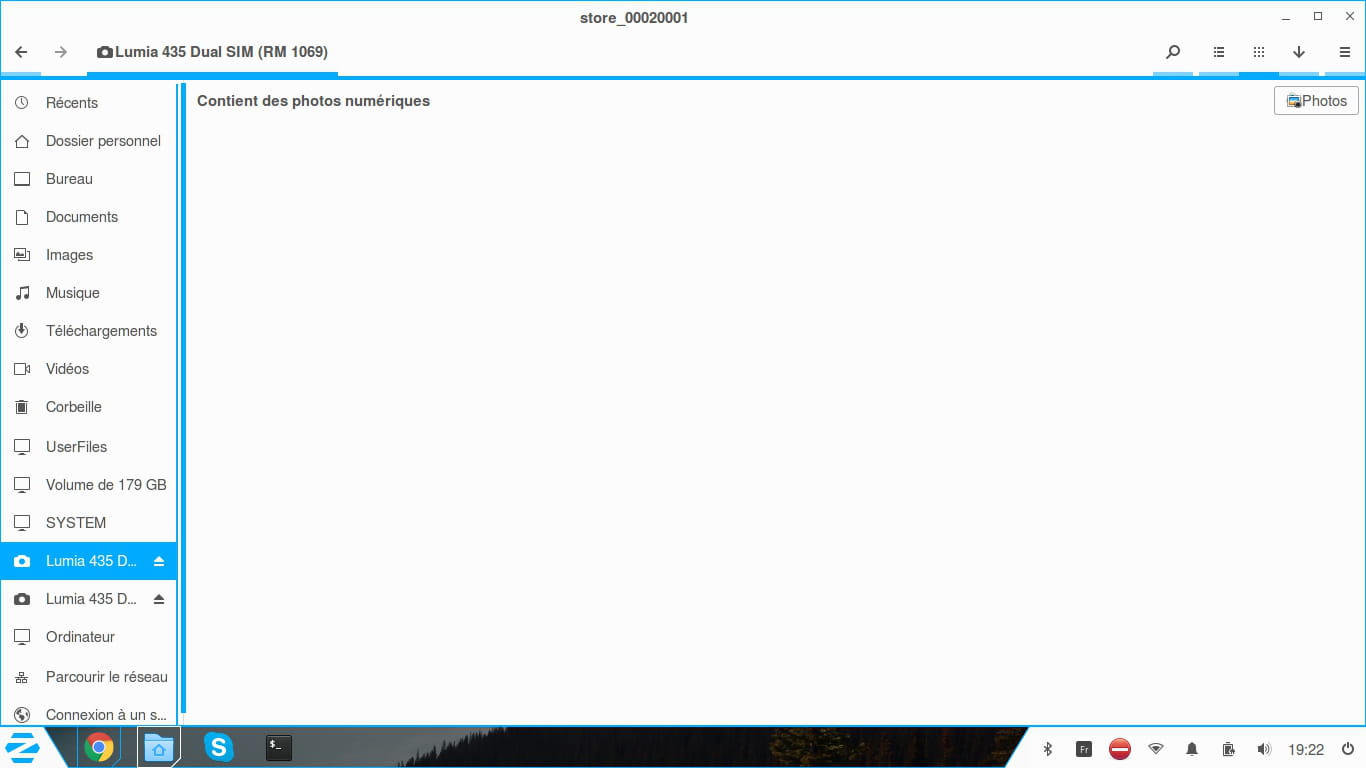Open the Fr keyboard layout indicator

click(x=1084, y=749)
